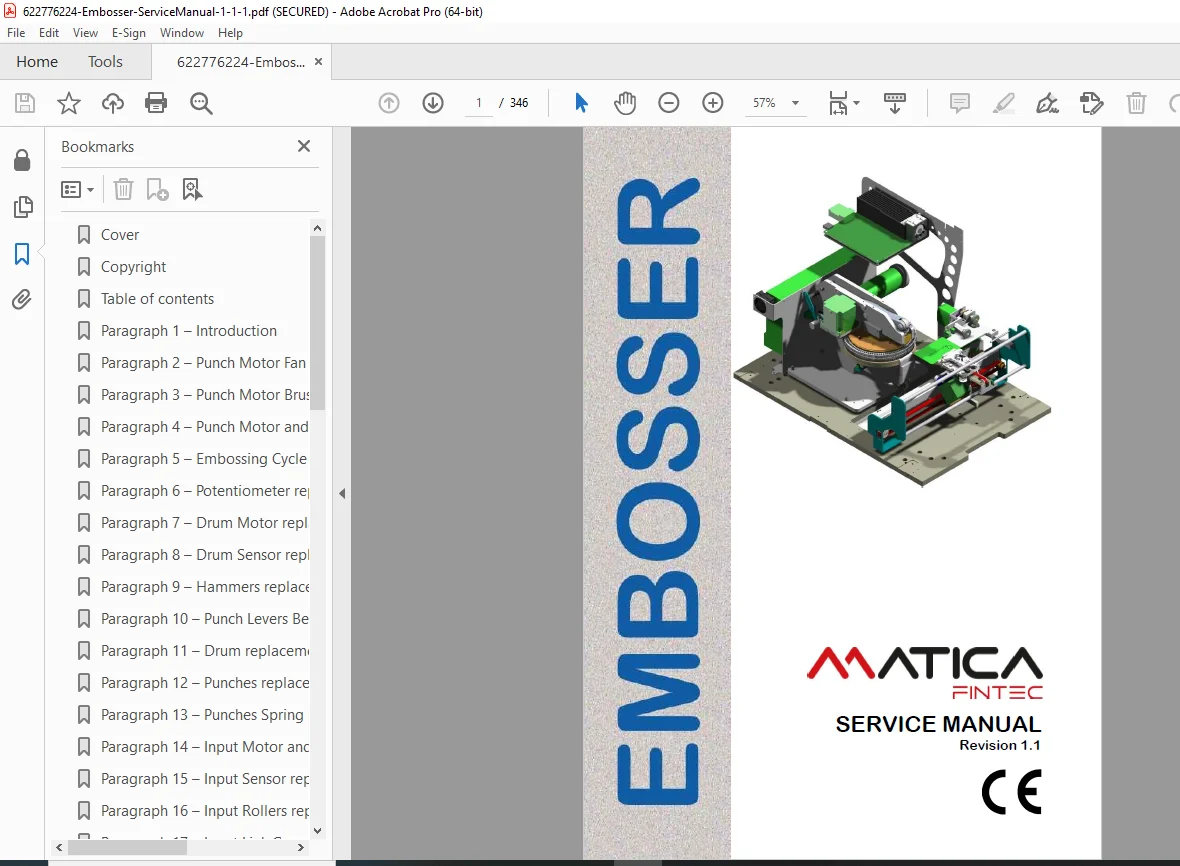Image resolution: width=1180 pixels, height=866 pixels.
Task: Show security lock panel
Action: tap(23, 160)
